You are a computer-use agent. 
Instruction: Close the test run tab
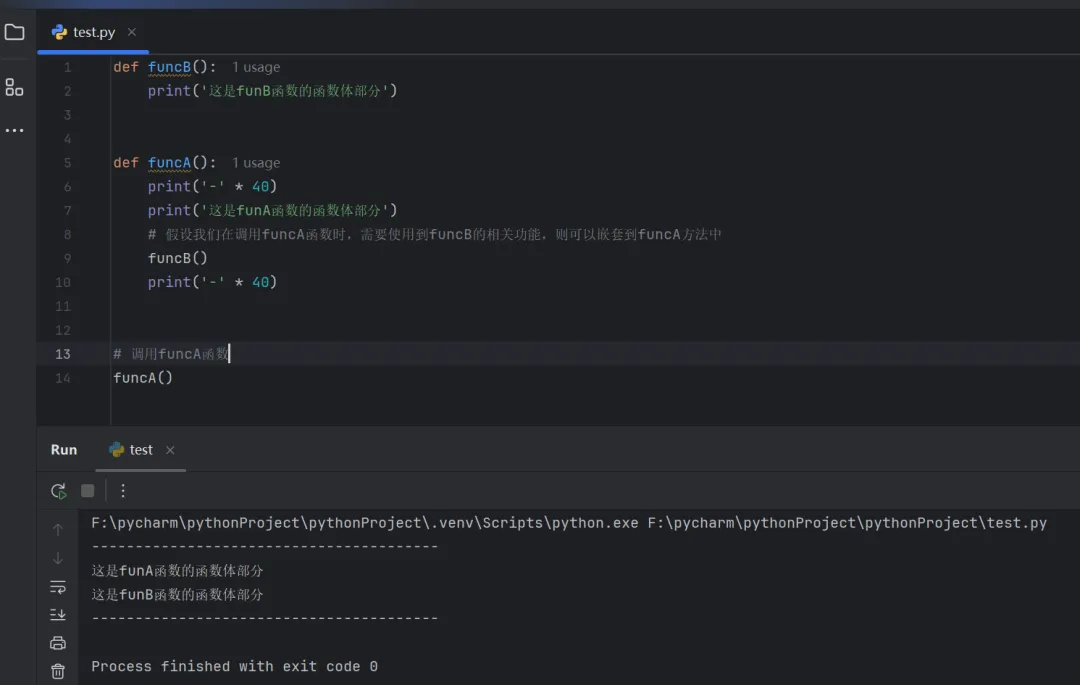(170, 450)
